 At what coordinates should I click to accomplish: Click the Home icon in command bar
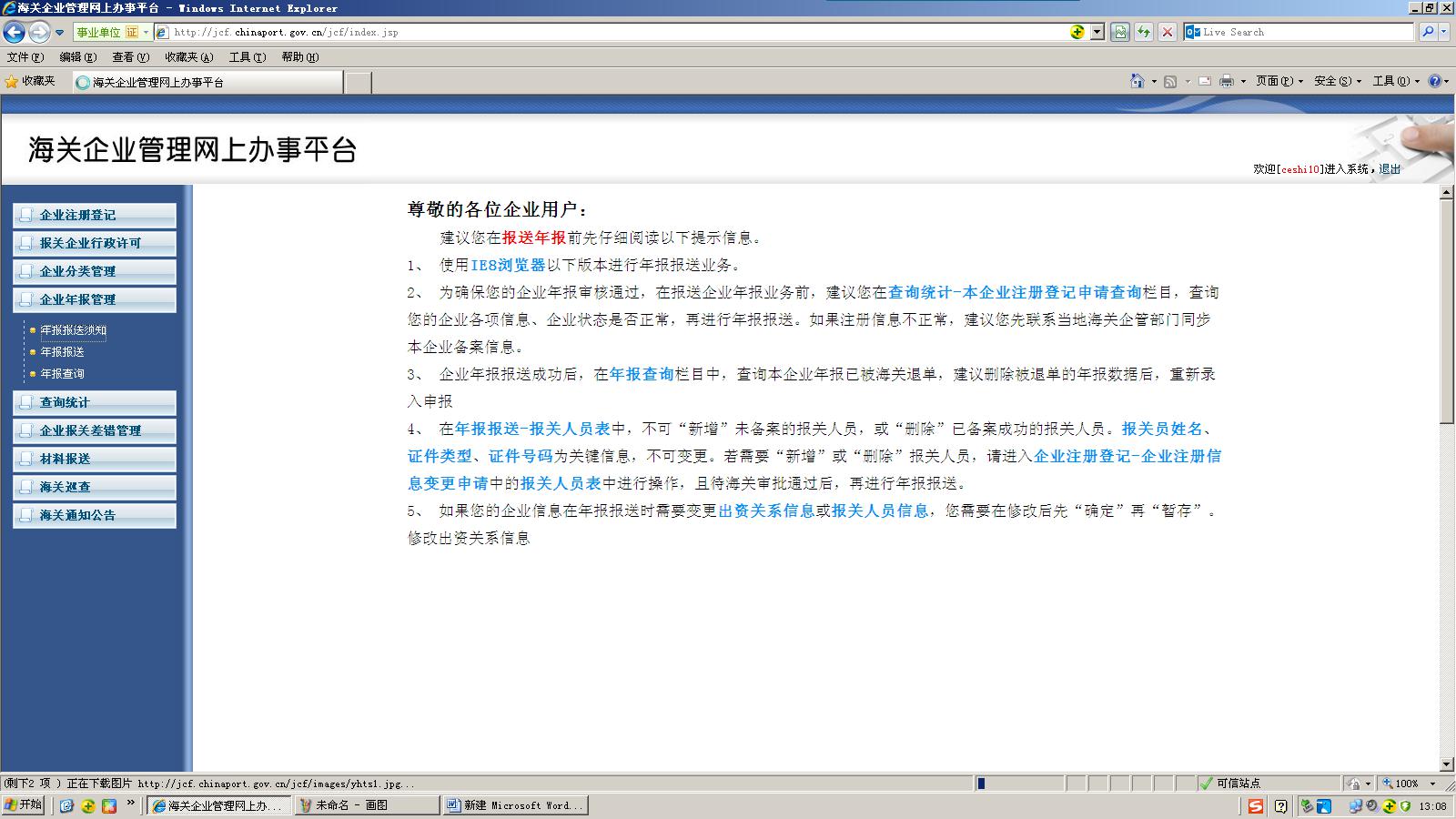(1137, 81)
